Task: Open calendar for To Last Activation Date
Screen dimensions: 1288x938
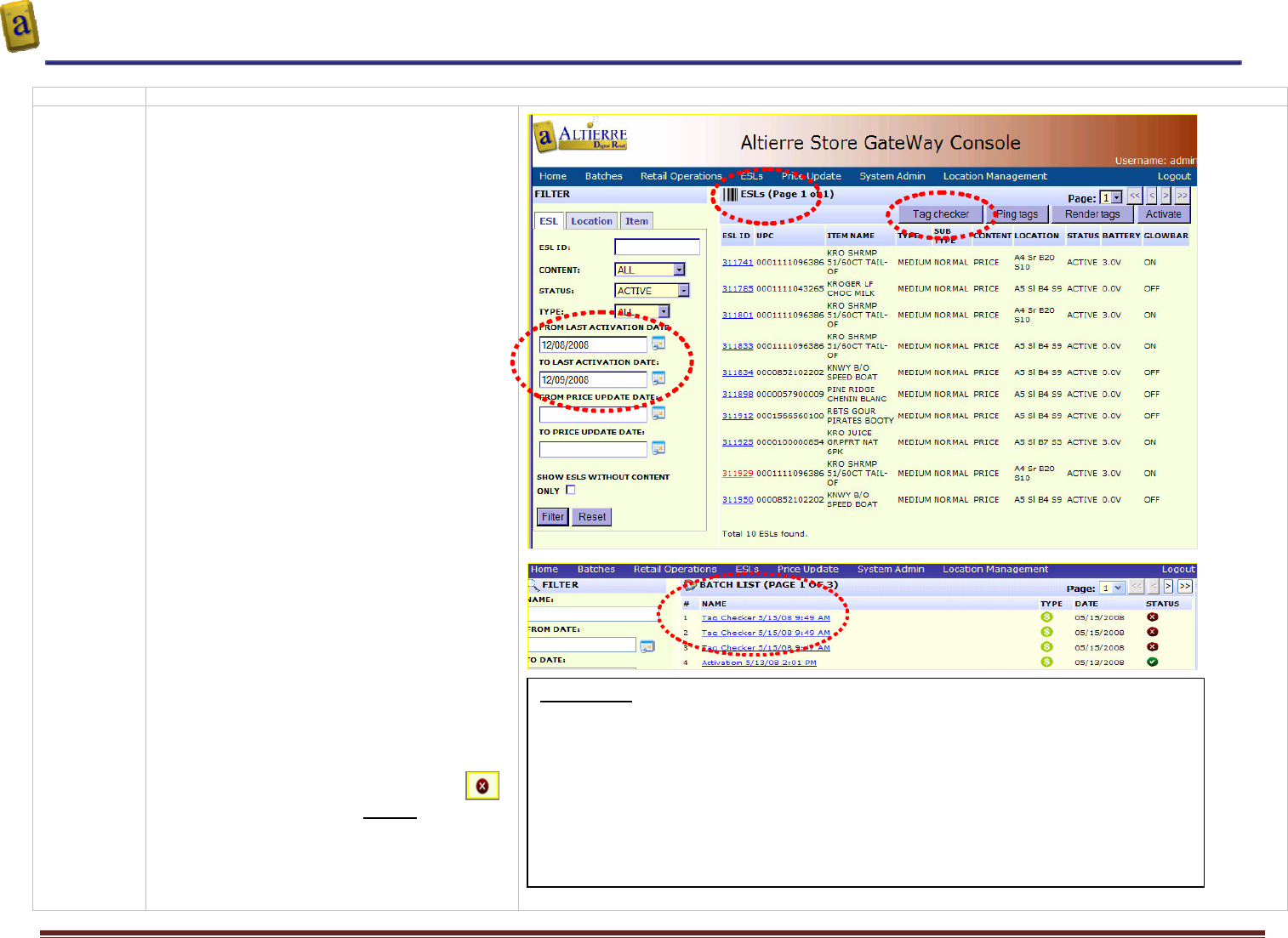Action: (x=658, y=378)
